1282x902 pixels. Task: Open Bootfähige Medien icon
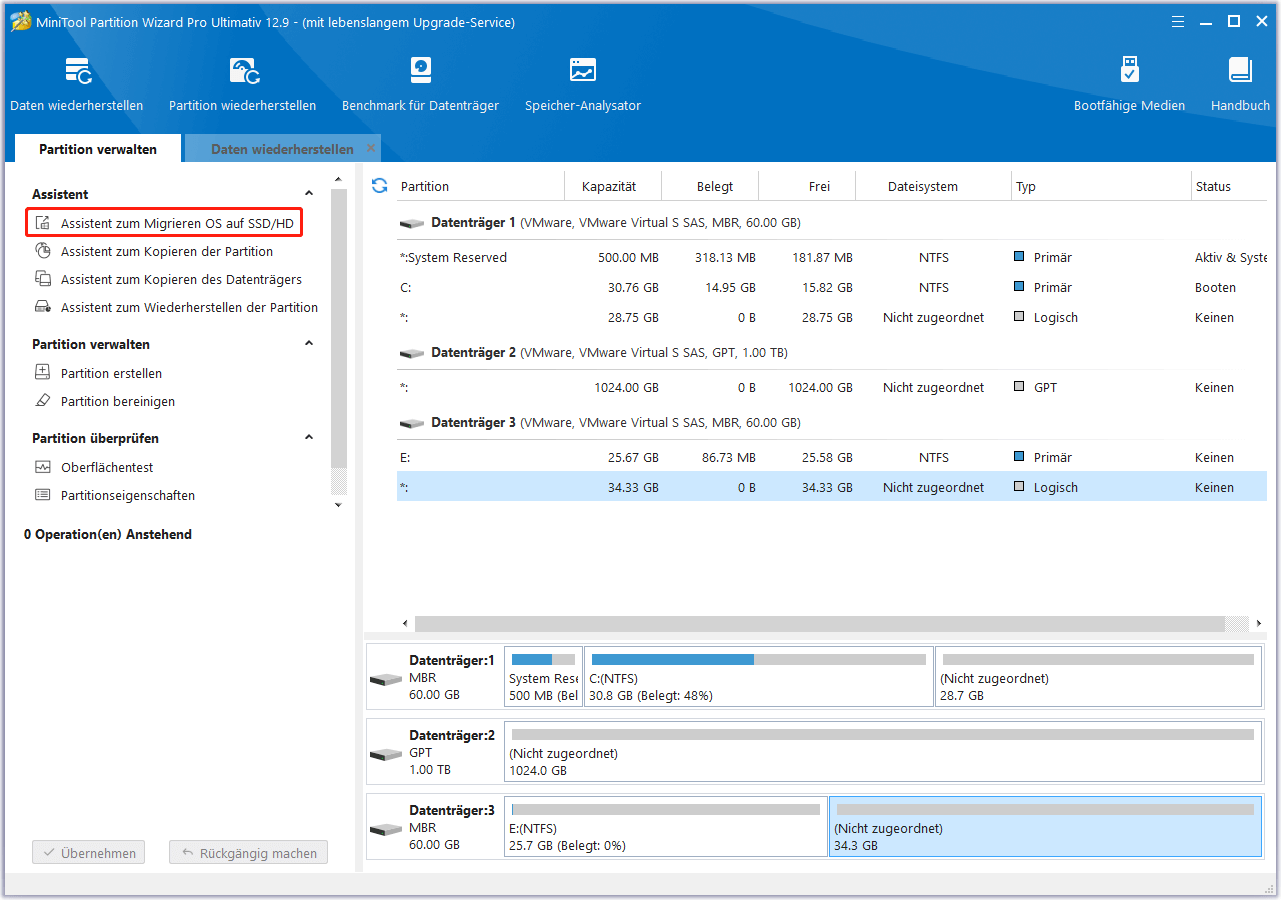pos(1129,70)
